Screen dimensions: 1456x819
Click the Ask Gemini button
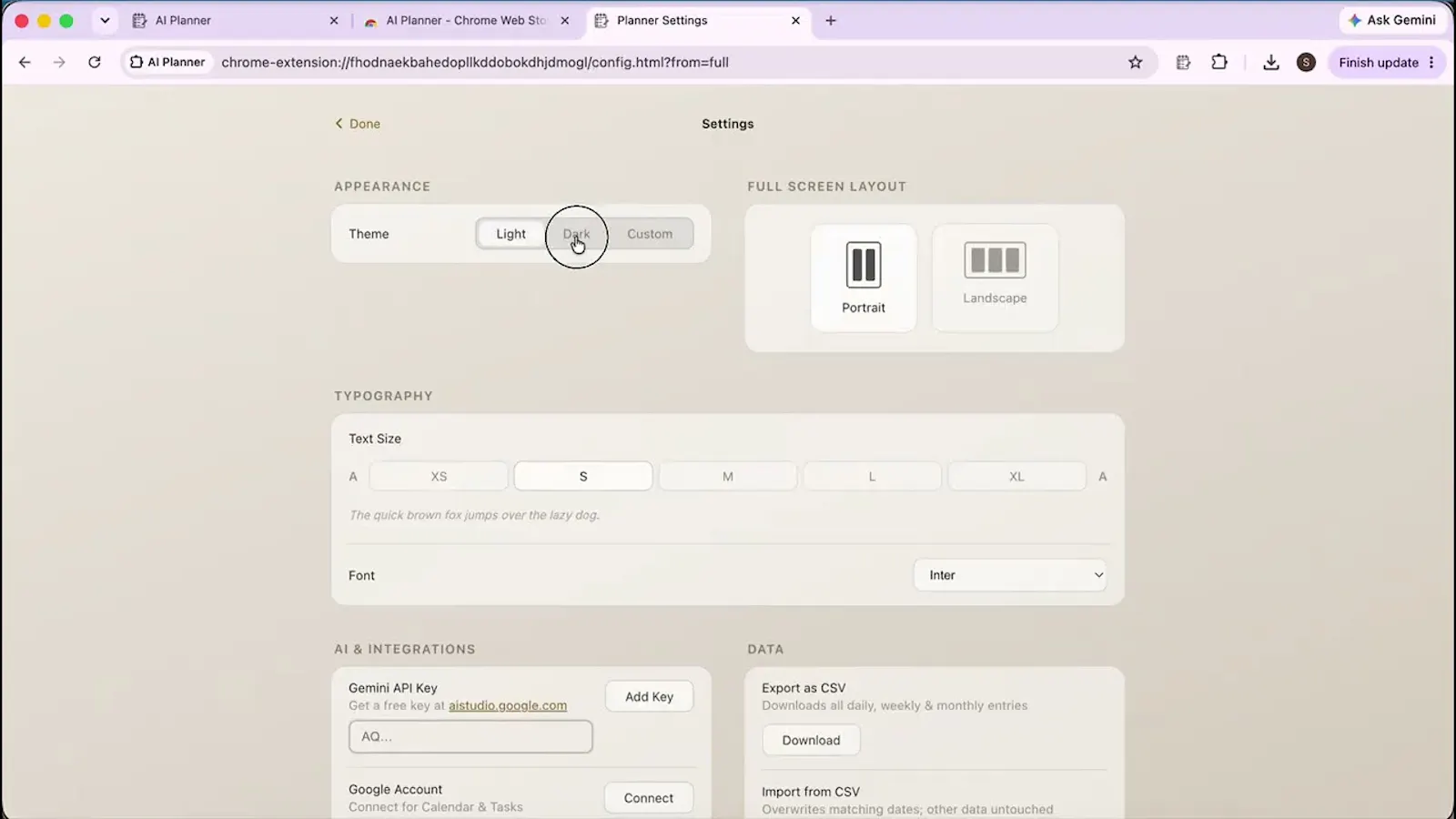coord(1392,20)
